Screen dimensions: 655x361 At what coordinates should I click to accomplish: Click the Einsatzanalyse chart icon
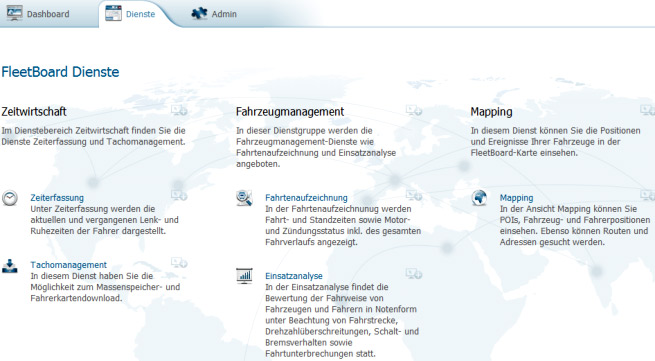coord(244,276)
